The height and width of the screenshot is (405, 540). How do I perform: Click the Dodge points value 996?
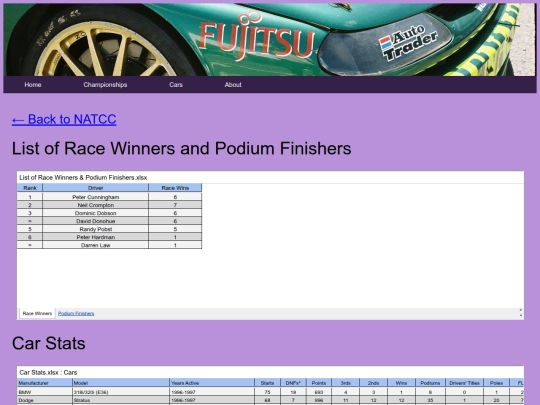tap(319, 400)
